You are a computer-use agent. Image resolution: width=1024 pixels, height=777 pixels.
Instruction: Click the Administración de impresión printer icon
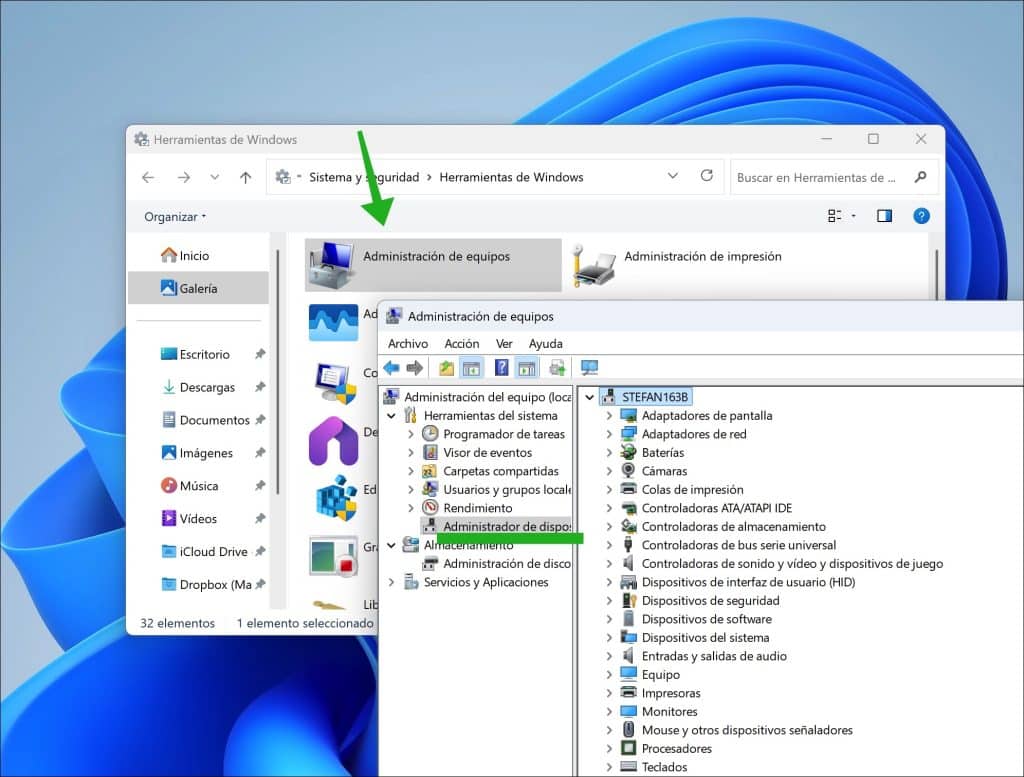[593, 265]
